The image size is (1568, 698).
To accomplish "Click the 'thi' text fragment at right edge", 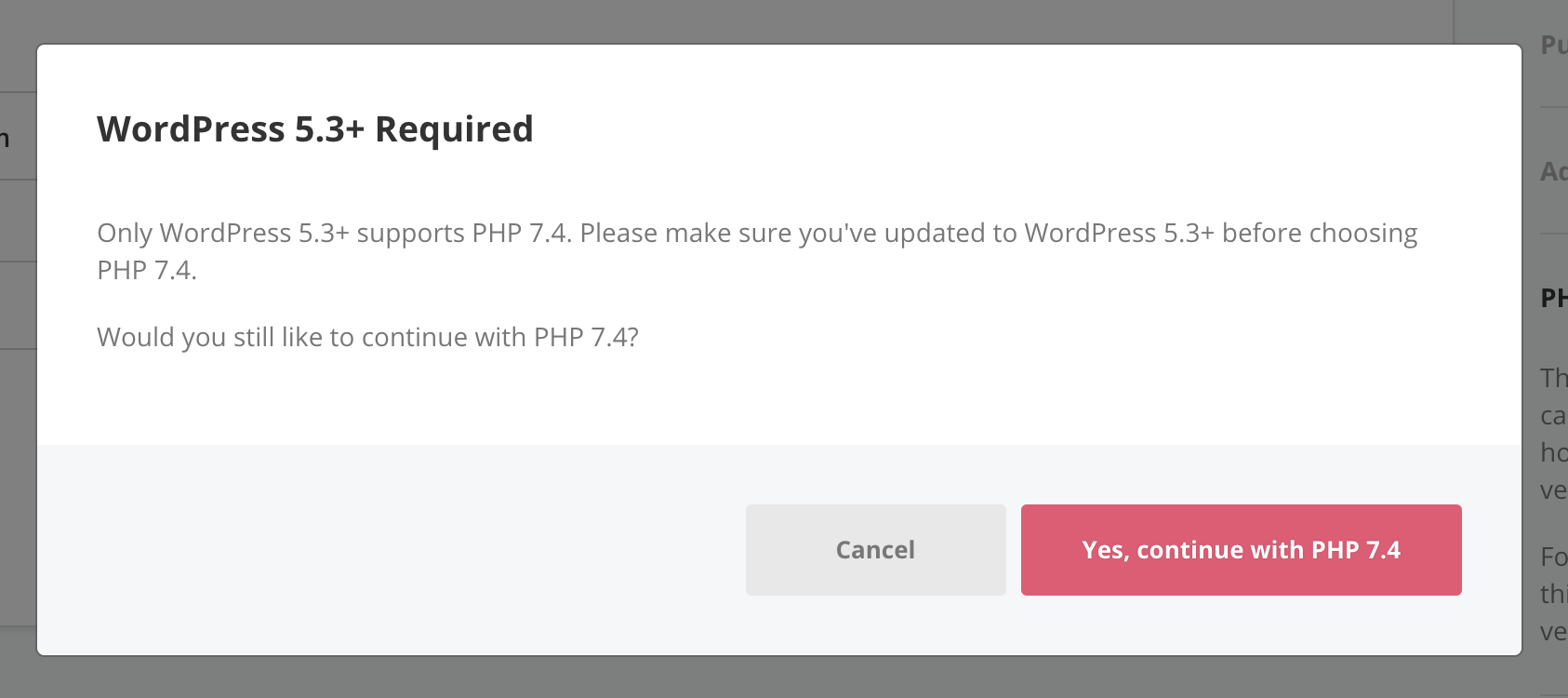I will coord(1553,594).
